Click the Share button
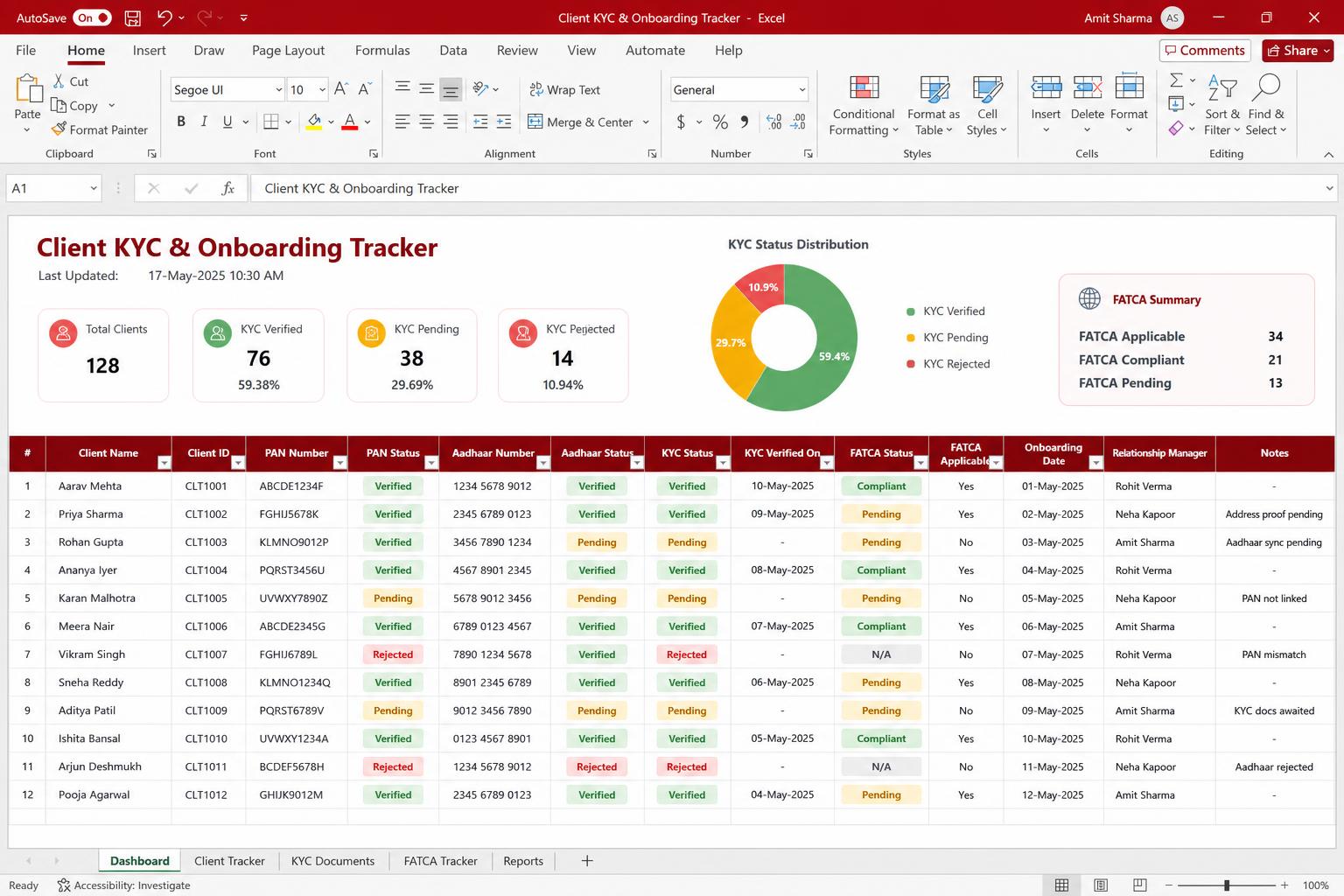This screenshot has height=896, width=1344. pos(1298,51)
